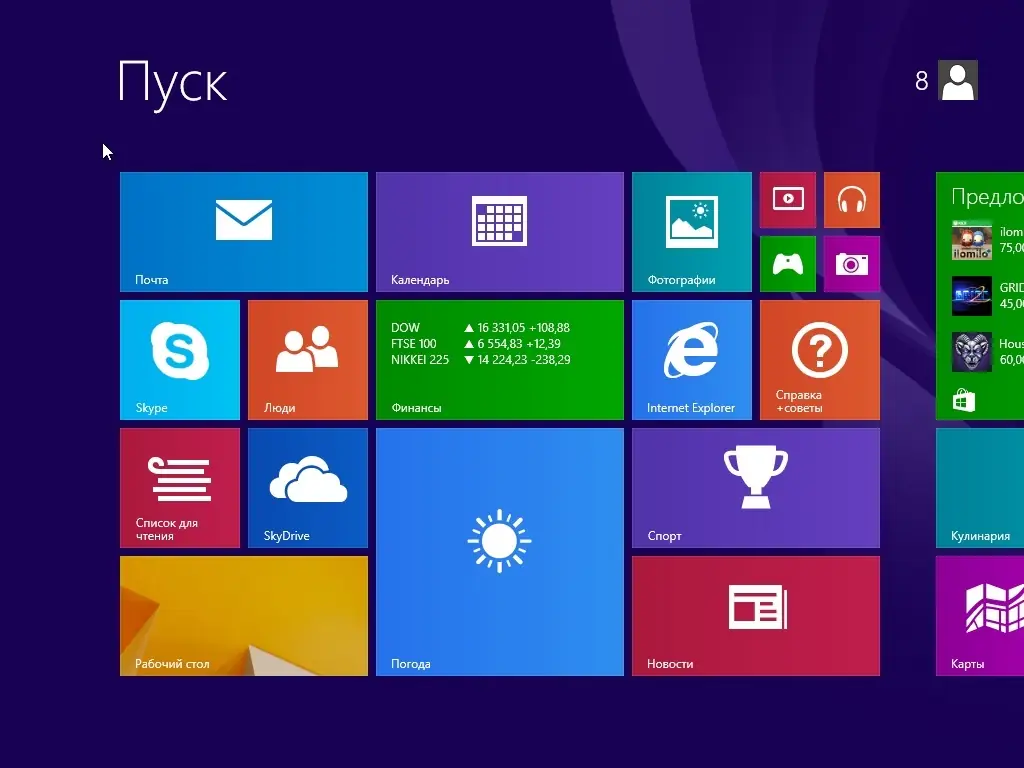Open the Почта mail tile
1024x768 pixels.
(x=244, y=232)
